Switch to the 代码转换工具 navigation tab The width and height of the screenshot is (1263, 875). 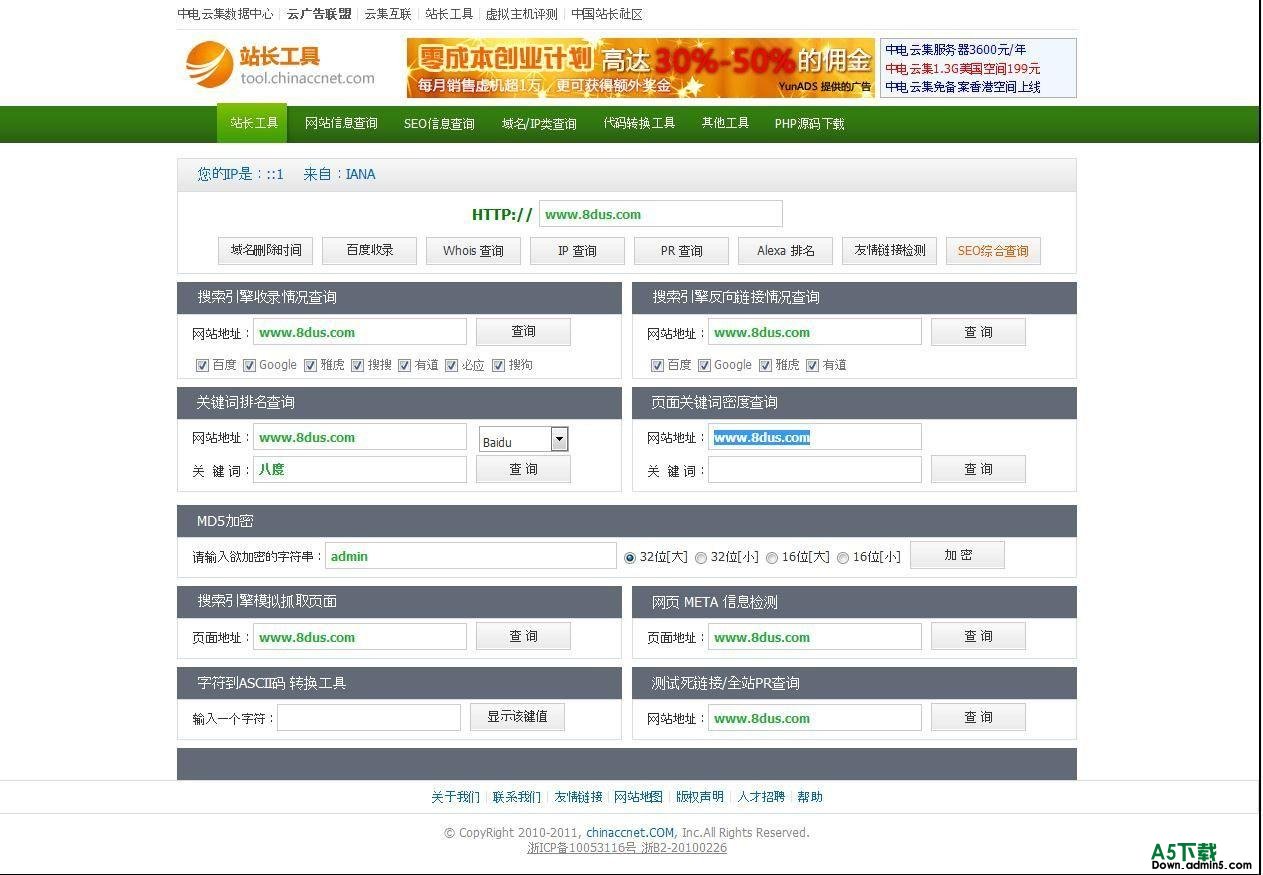[x=639, y=123]
